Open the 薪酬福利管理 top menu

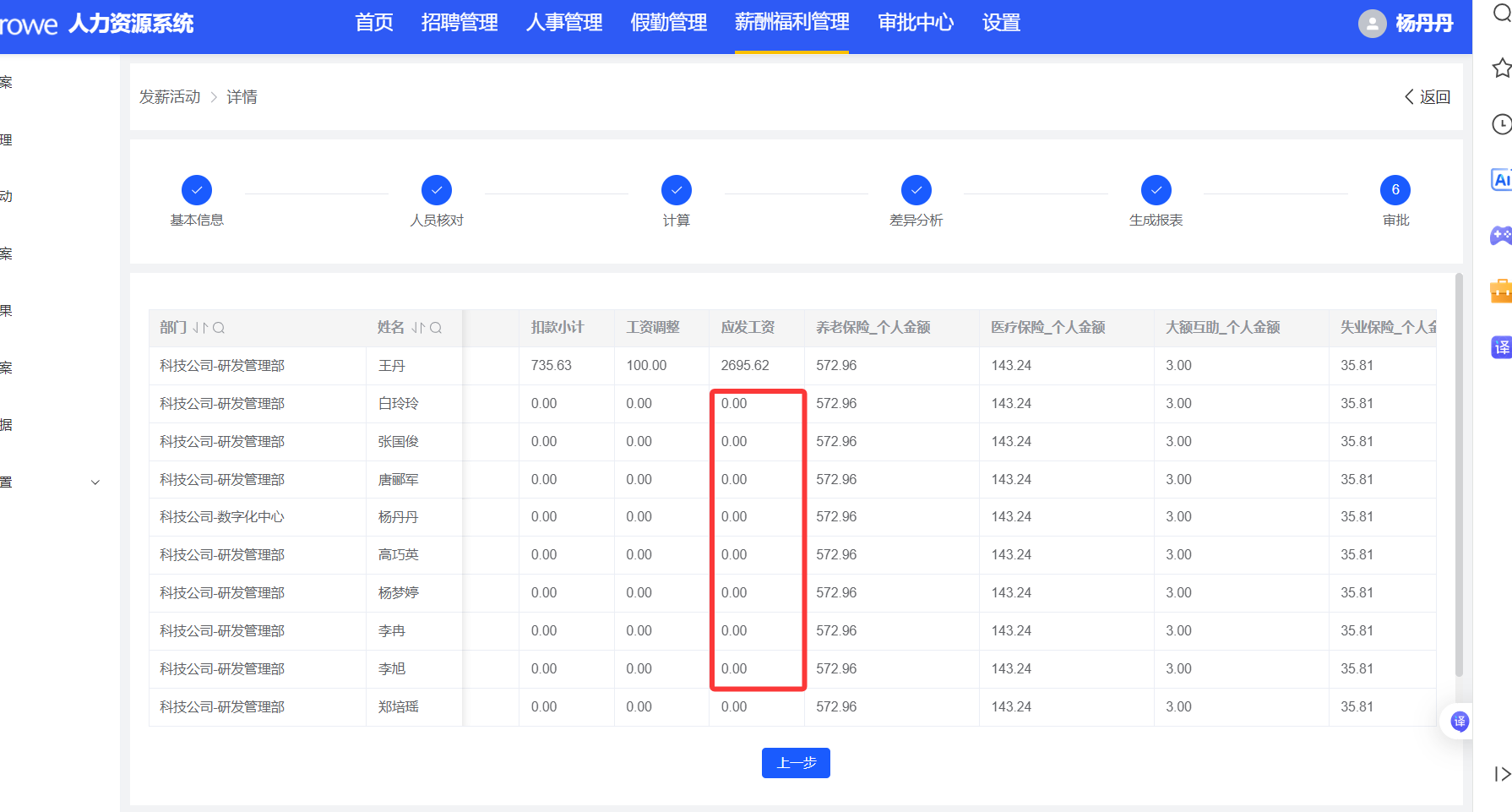click(x=791, y=23)
